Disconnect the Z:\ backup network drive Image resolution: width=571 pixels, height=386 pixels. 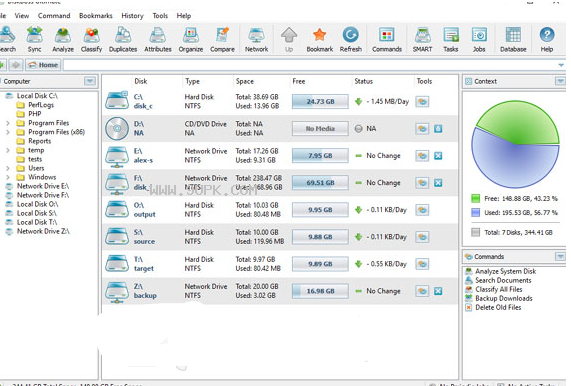438,291
